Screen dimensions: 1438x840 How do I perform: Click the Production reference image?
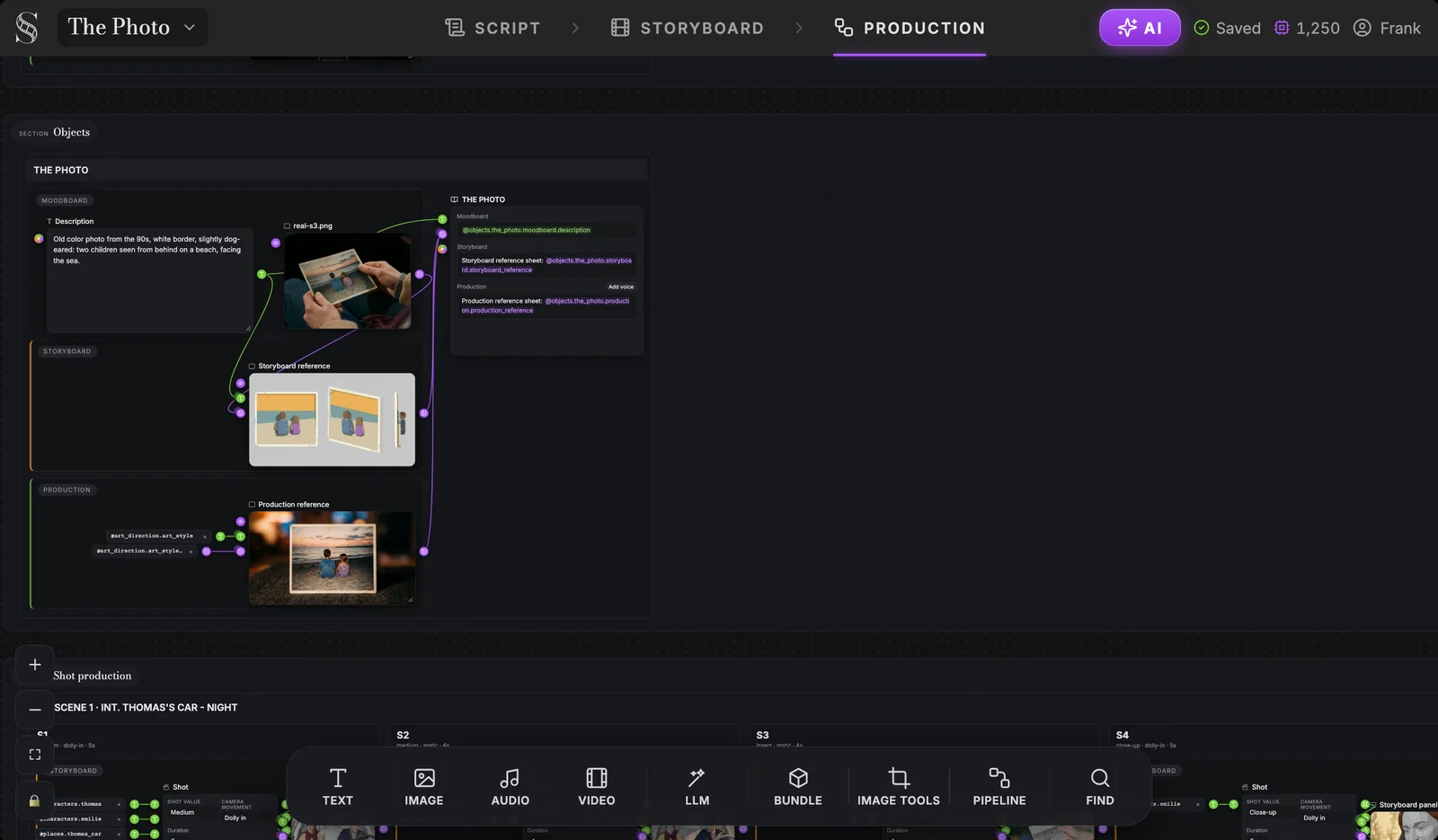[332, 558]
